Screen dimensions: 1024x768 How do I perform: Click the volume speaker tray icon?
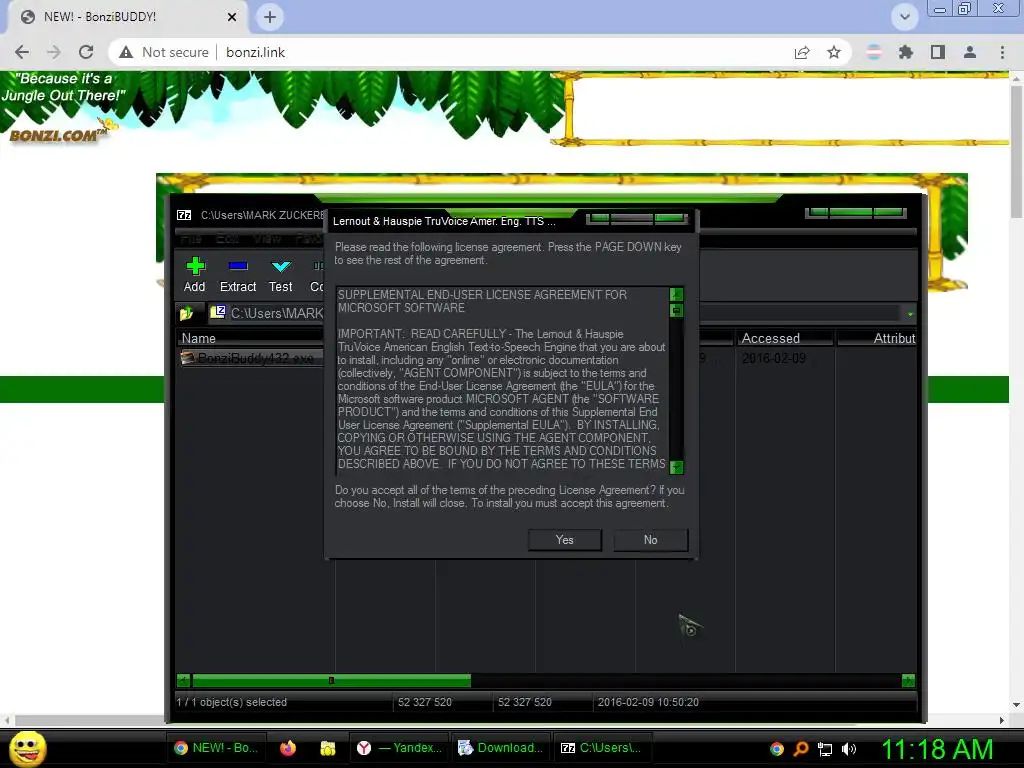click(848, 749)
